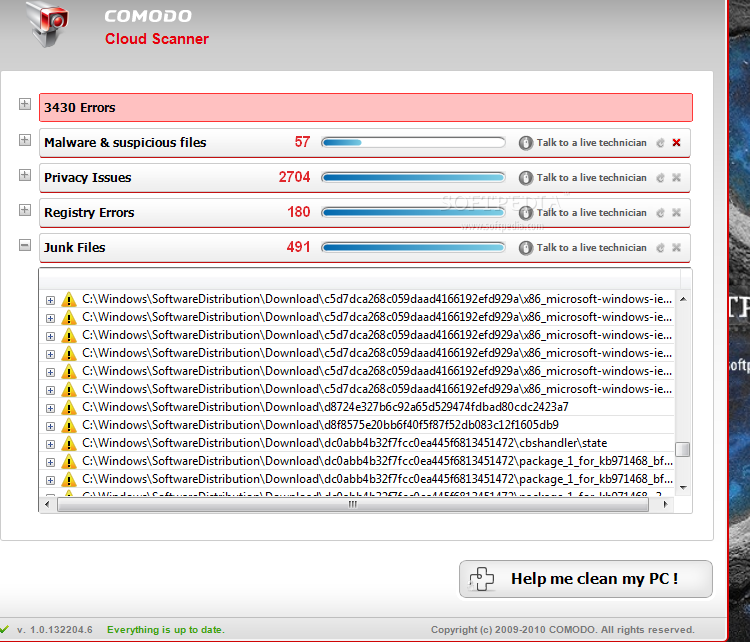Select path ending d8724e327b6c92a65d529474fdbad80cdc2423a7

click(x=325, y=407)
